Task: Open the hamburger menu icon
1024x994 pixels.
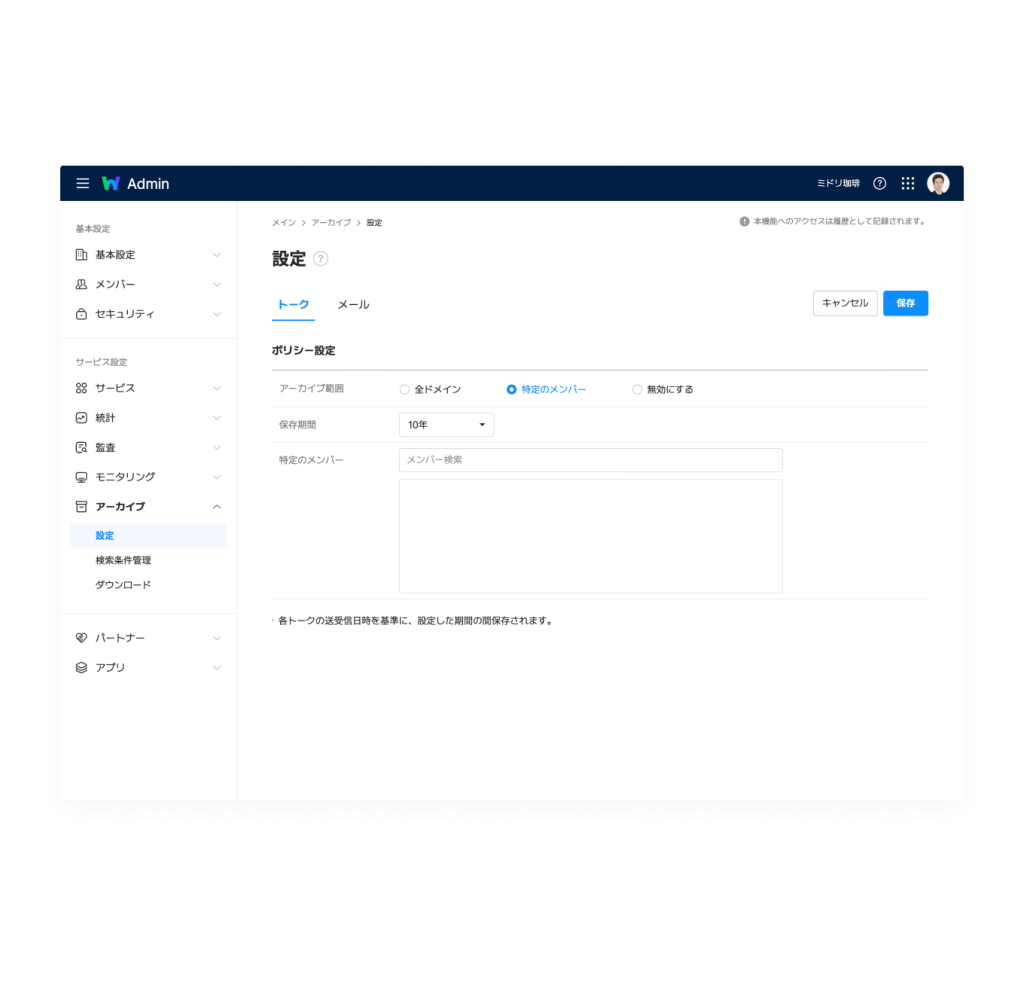Action: (83, 184)
